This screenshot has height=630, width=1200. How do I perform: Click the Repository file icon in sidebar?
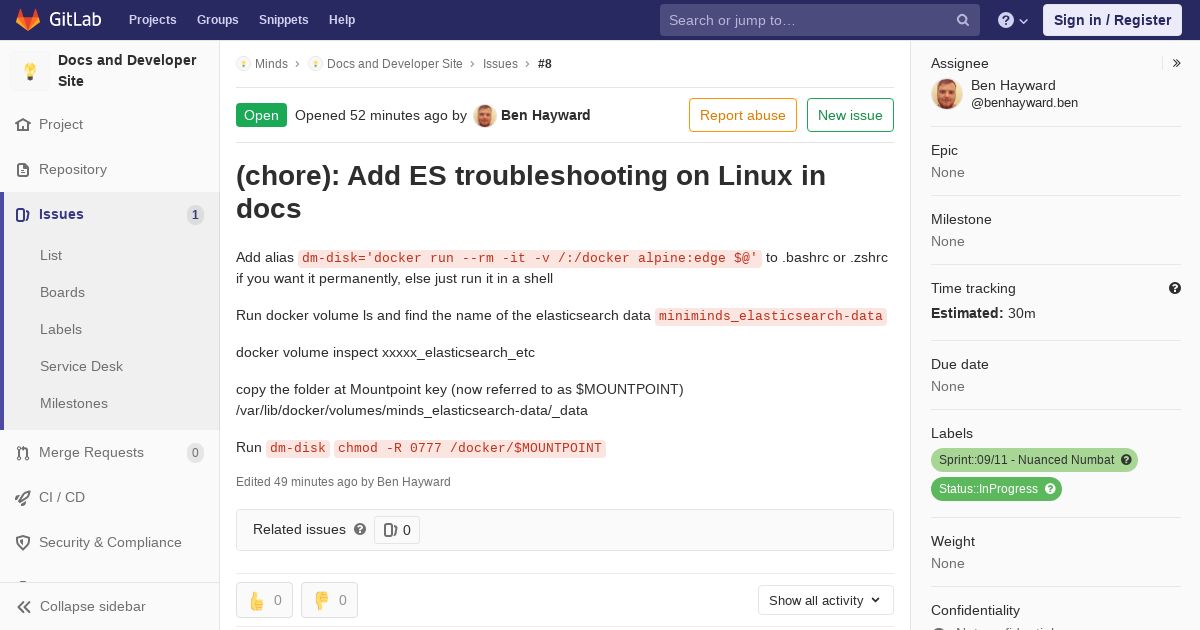tap(23, 170)
